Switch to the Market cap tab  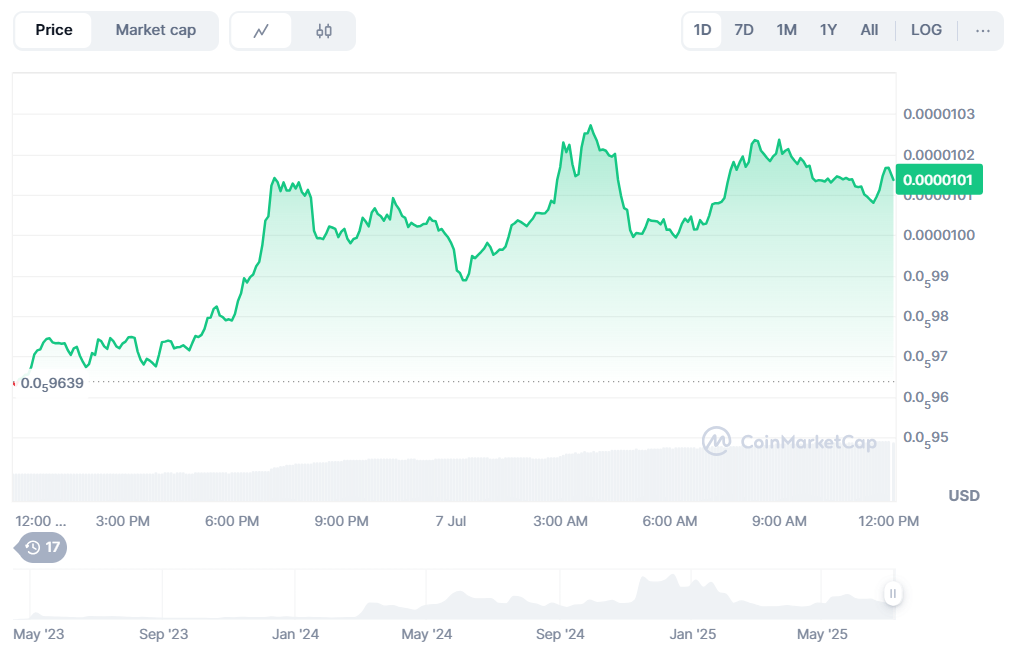click(155, 30)
